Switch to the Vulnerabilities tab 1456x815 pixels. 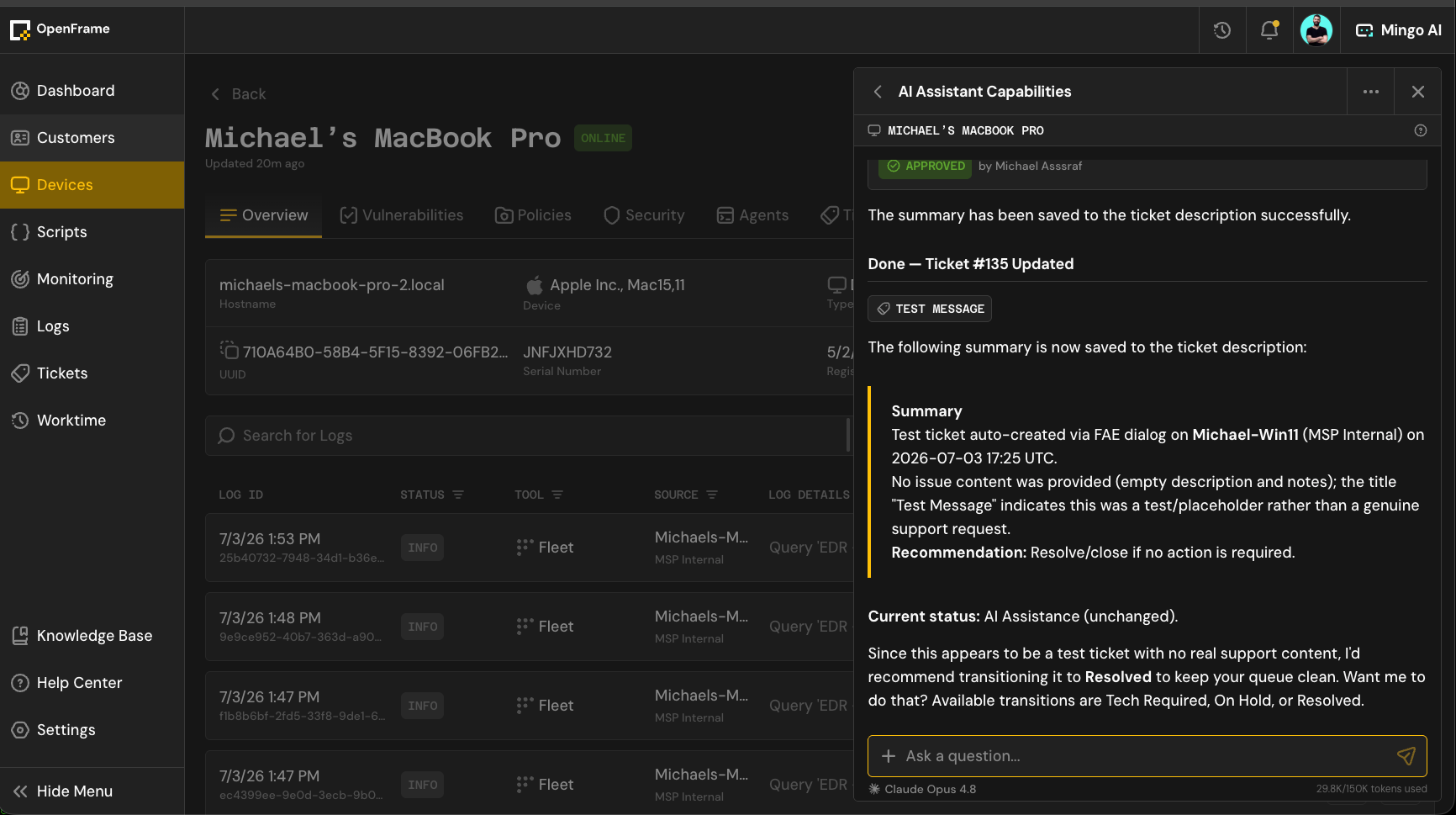coord(402,215)
